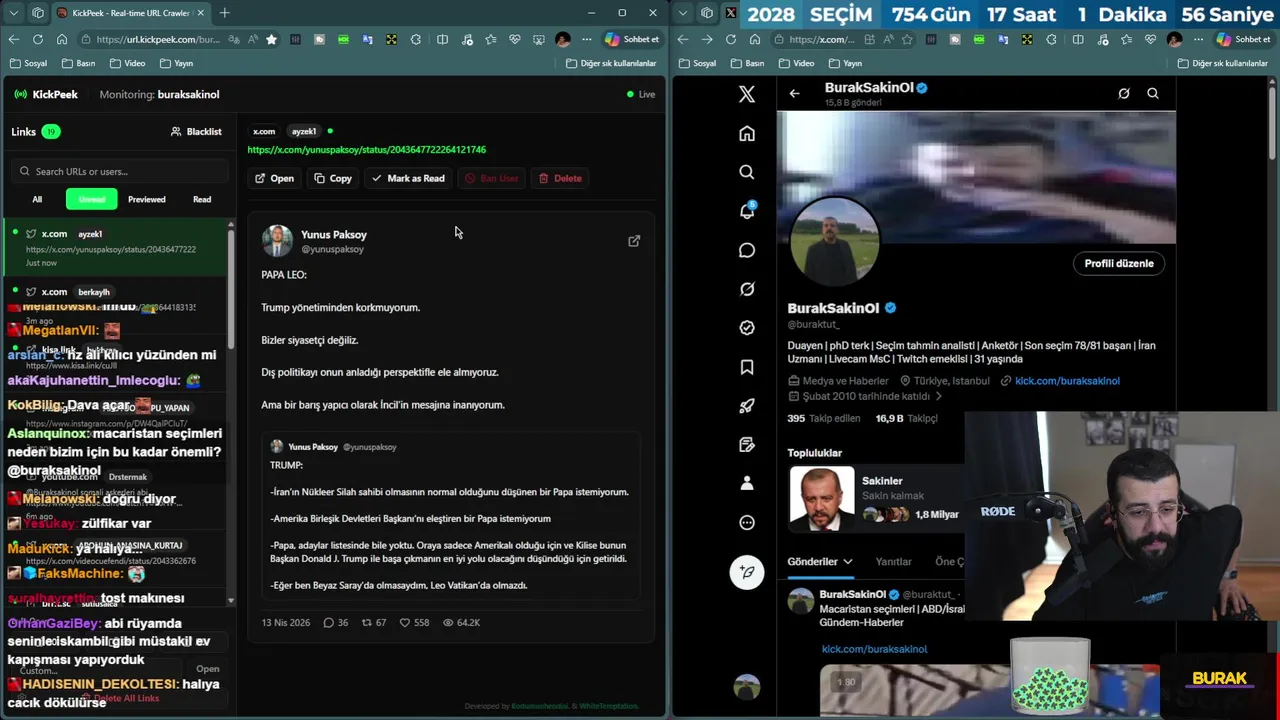Open X search icon in sidebar

coord(747,172)
